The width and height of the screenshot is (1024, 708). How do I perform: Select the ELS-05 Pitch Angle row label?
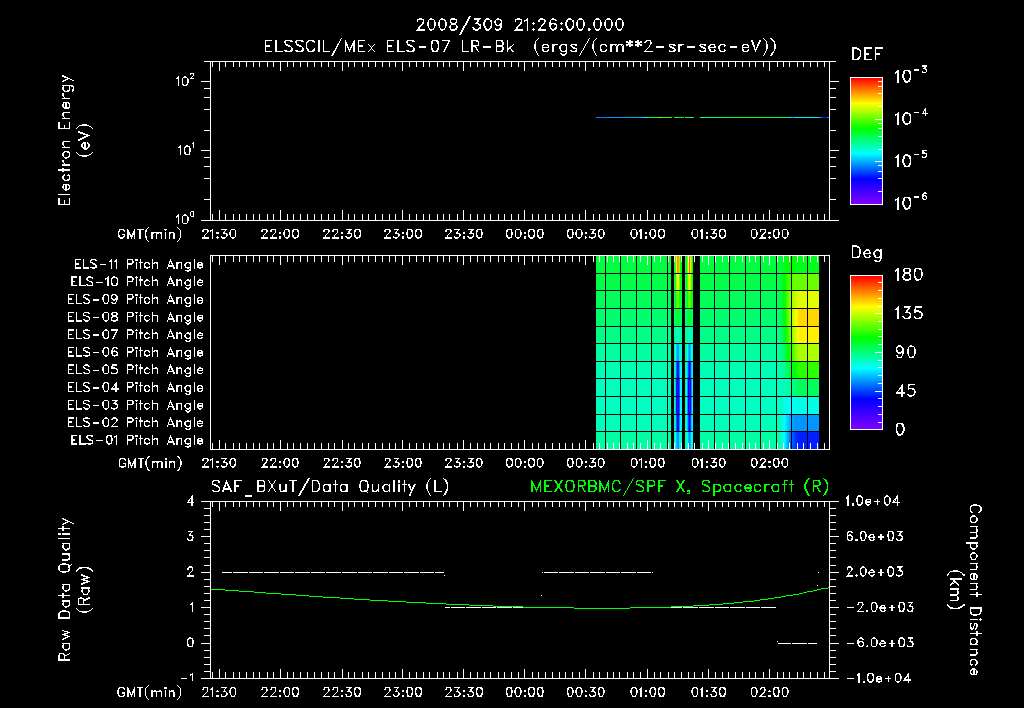(x=135, y=370)
